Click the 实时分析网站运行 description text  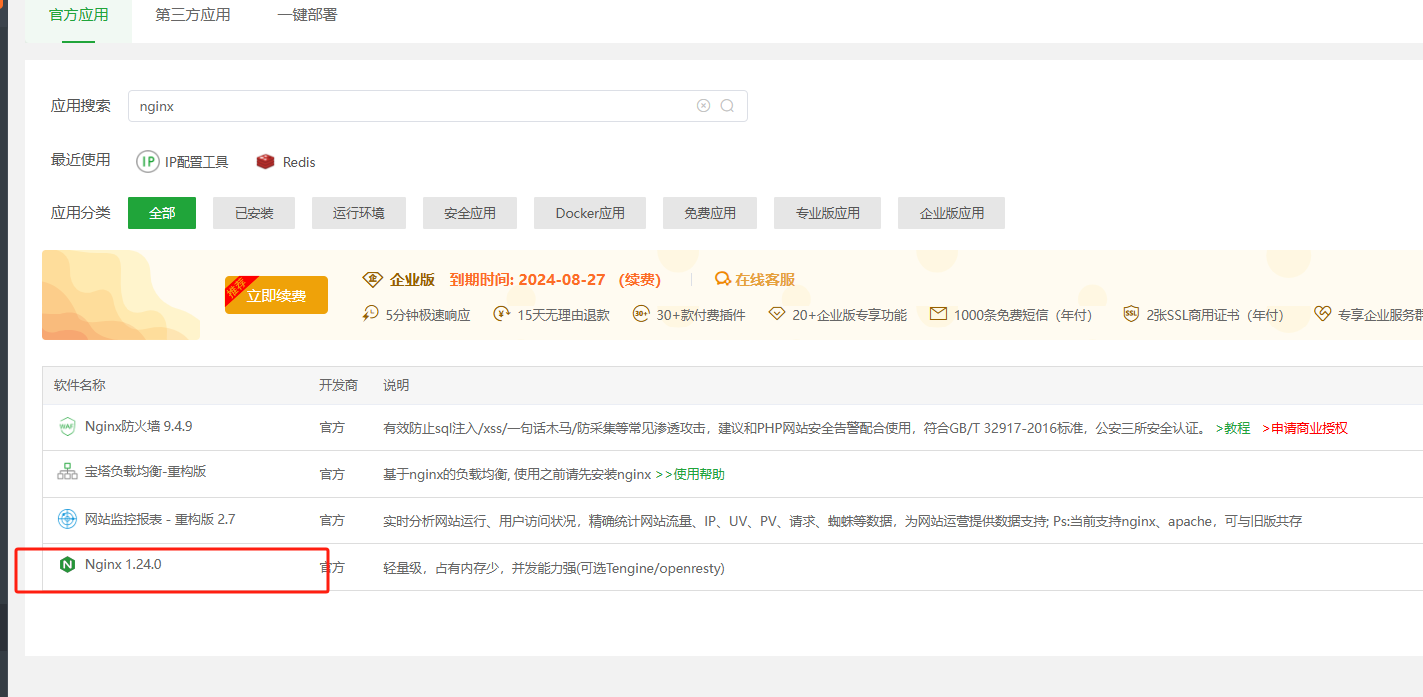842,521
